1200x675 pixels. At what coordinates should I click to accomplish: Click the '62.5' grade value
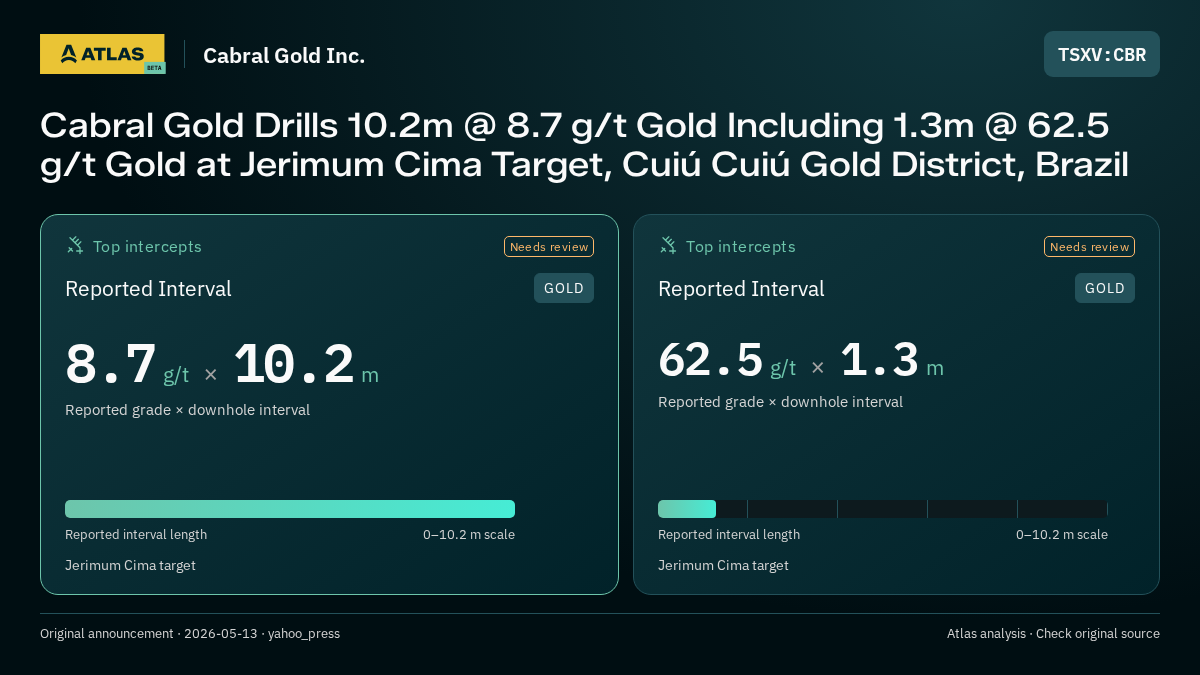click(x=711, y=361)
